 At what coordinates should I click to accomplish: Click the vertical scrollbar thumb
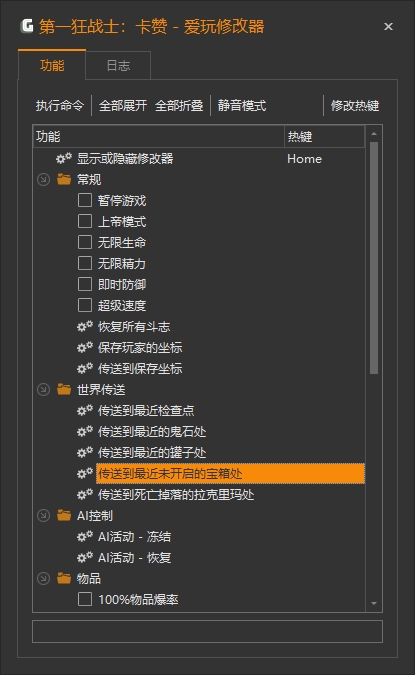pos(374,258)
